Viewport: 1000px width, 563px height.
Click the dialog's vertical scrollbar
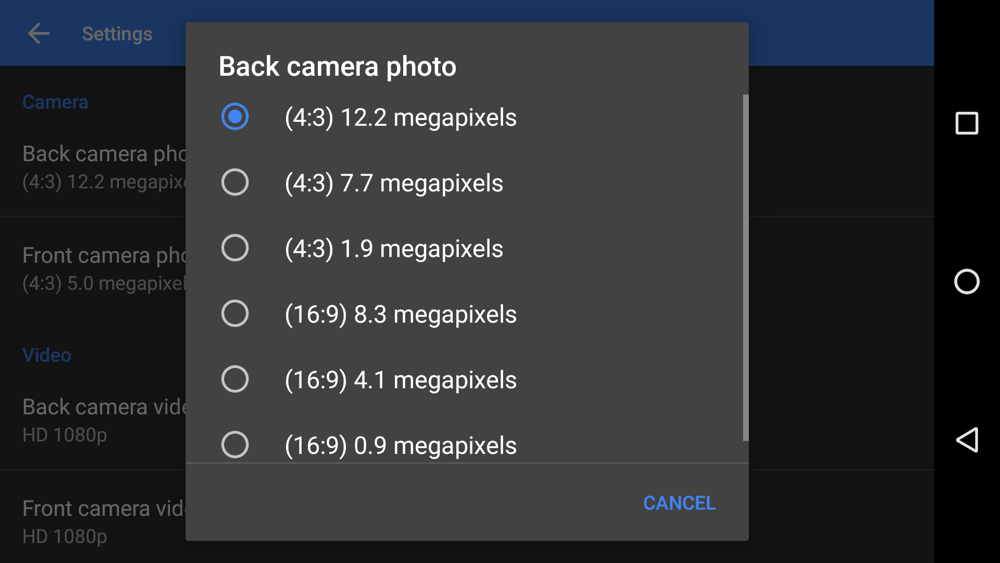click(x=745, y=268)
